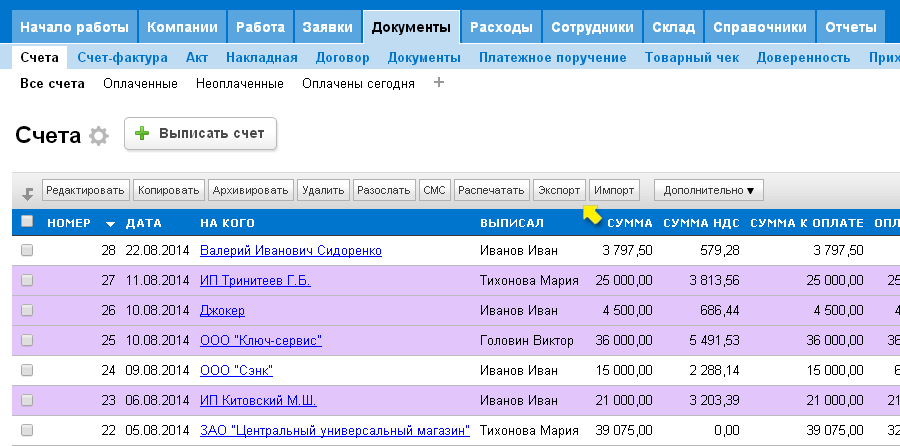Select checkbox for invoice 25 row
Screen dimensions: 900x446
(27, 340)
